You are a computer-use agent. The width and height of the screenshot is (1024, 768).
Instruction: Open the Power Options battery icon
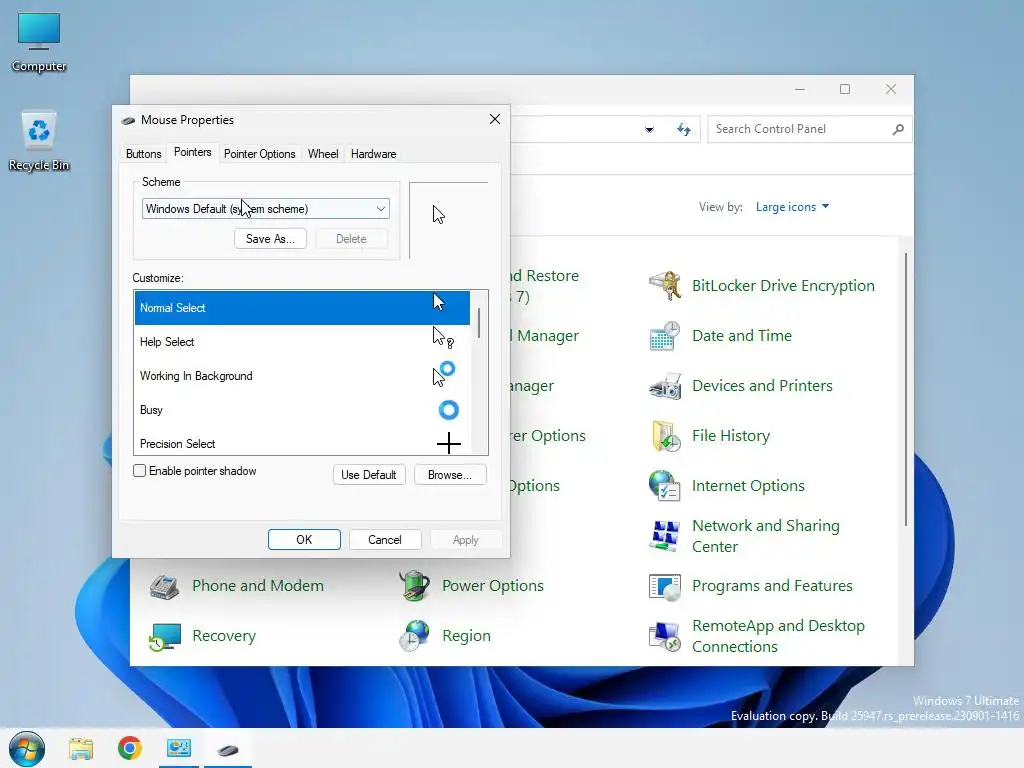point(415,586)
